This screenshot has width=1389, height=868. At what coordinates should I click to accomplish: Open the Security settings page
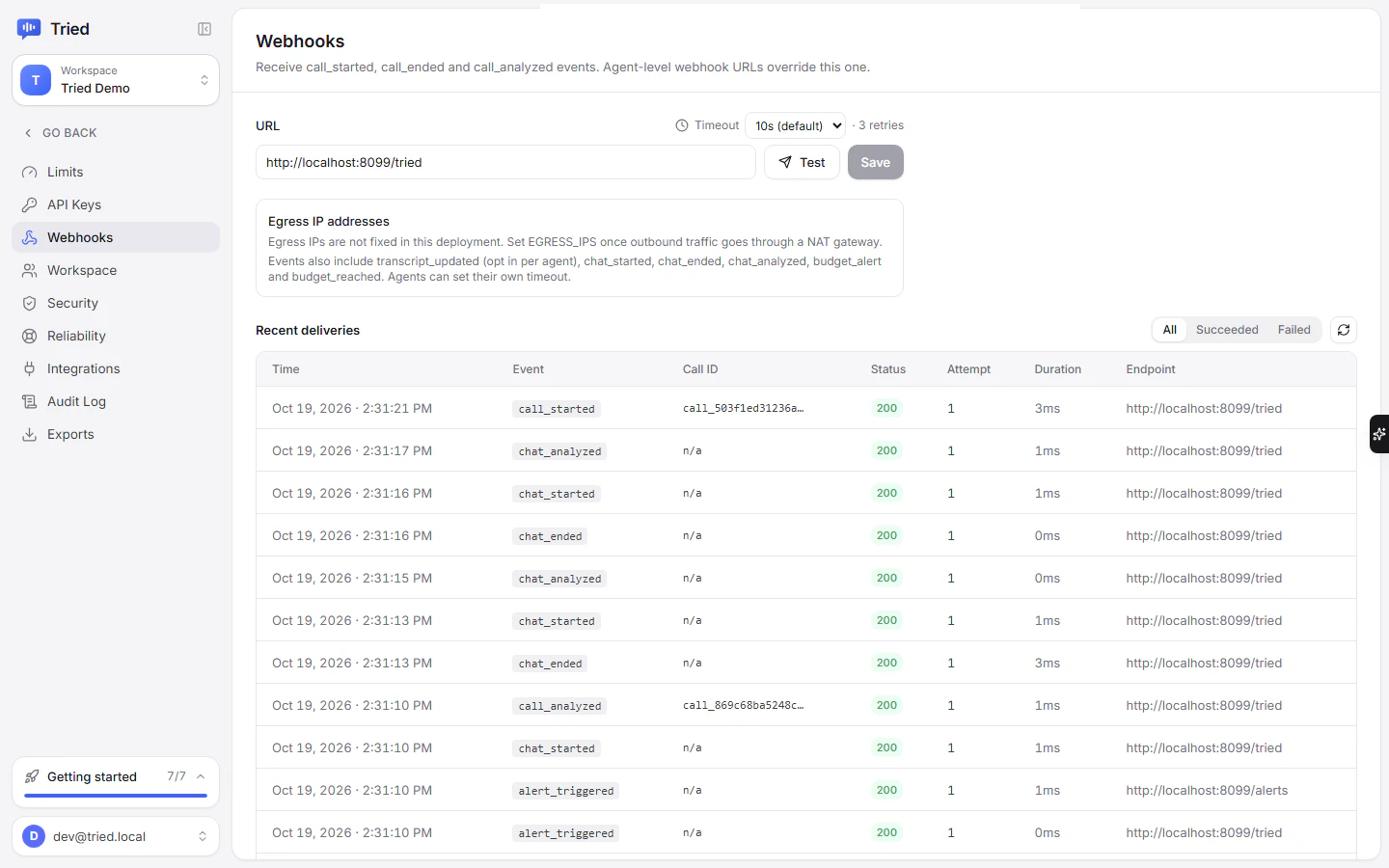pos(116,303)
